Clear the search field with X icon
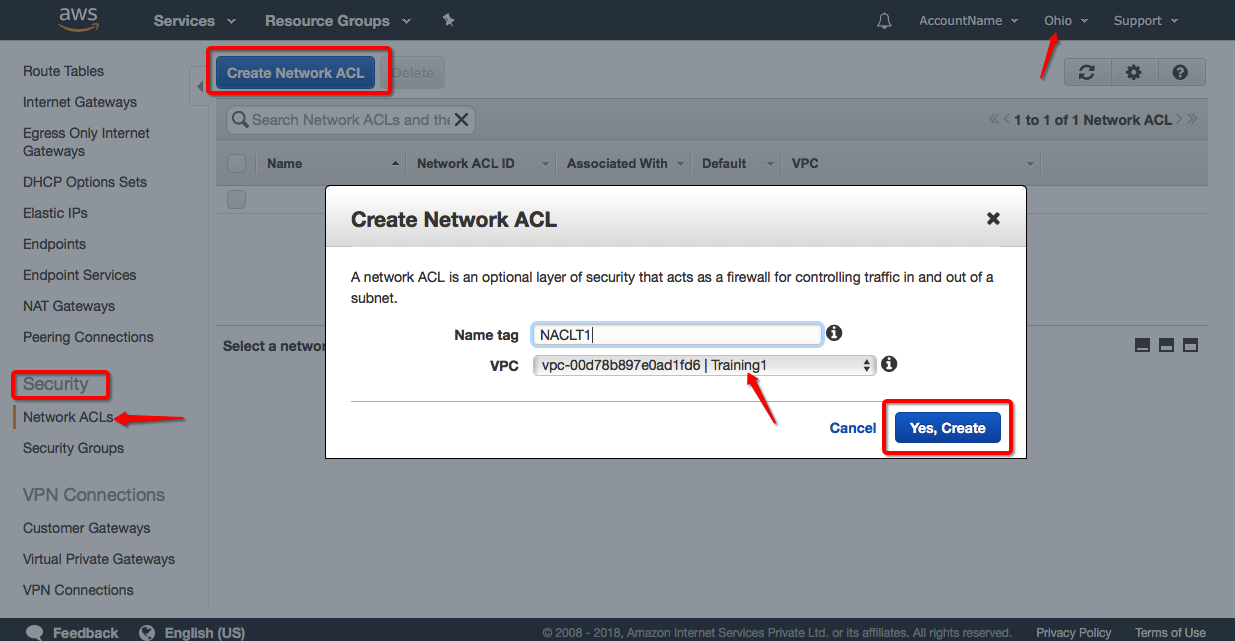 [461, 120]
